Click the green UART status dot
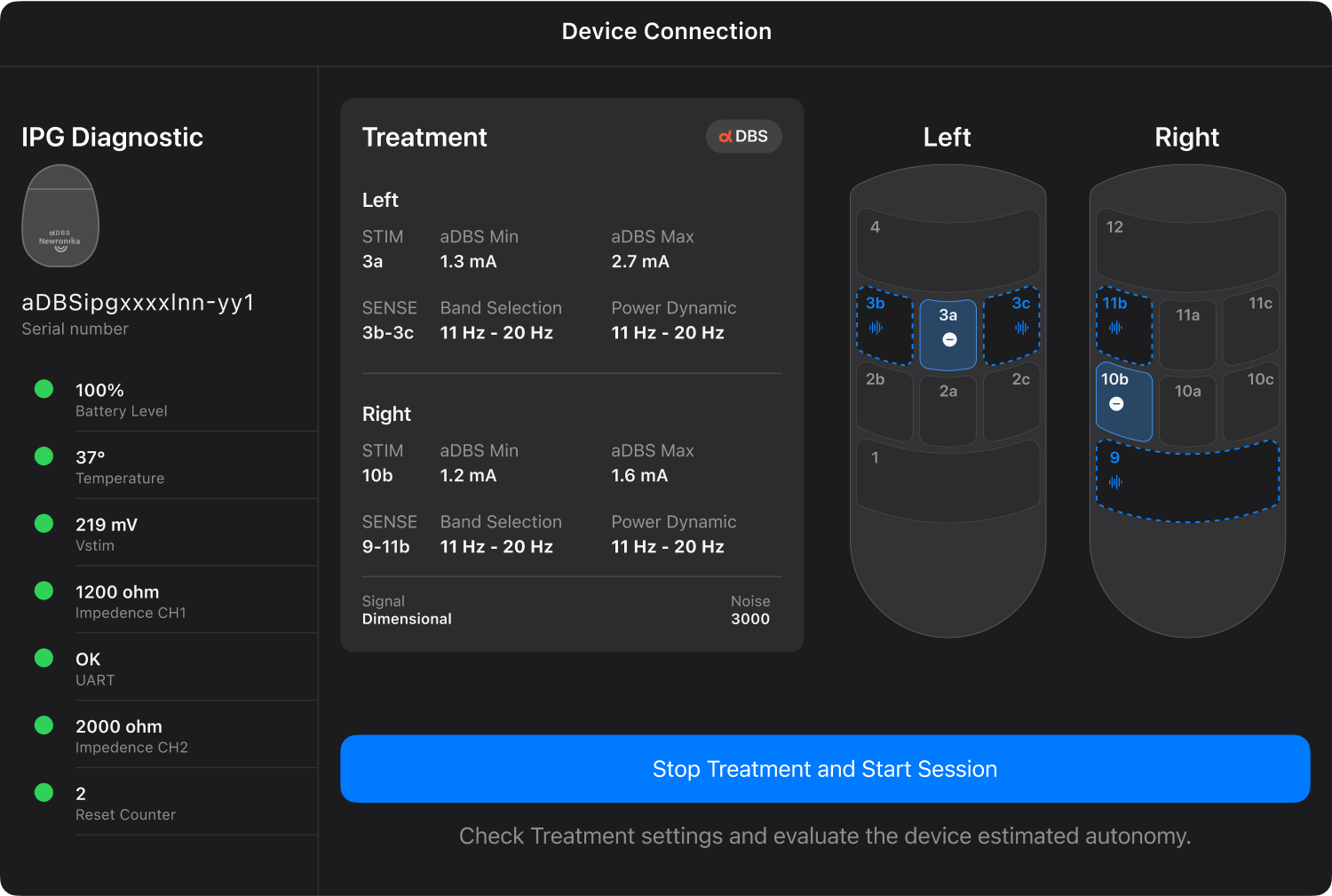 (x=44, y=658)
